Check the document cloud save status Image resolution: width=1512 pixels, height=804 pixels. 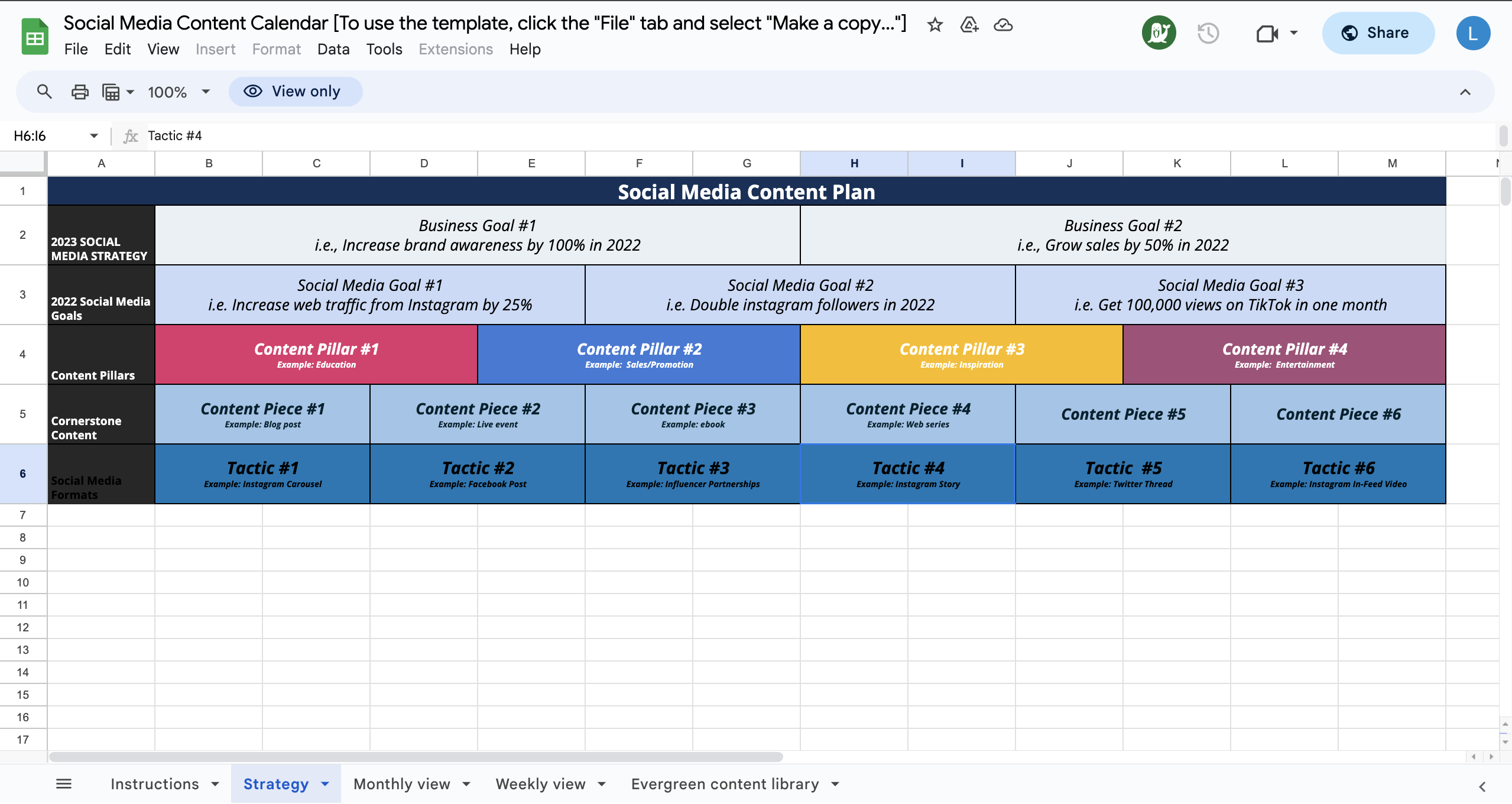[x=1002, y=25]
